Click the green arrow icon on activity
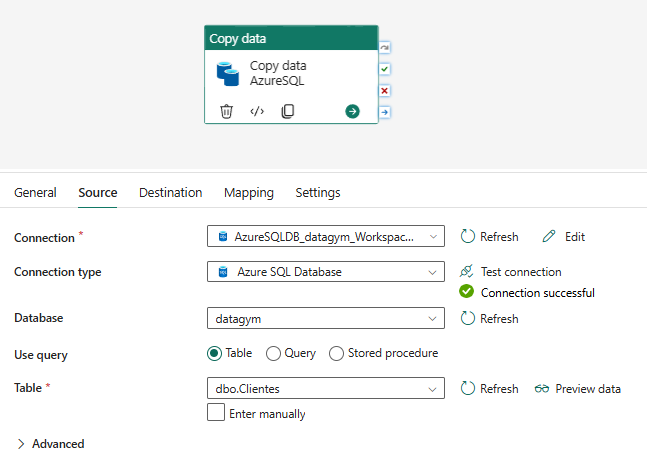 coord(352,111)
